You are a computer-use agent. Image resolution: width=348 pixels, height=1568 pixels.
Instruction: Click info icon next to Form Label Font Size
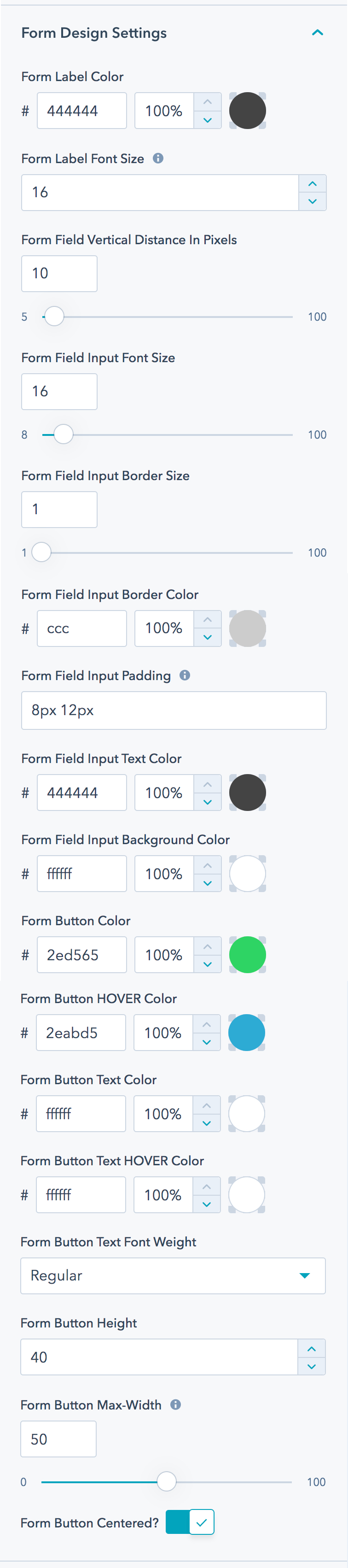[158, 158]
